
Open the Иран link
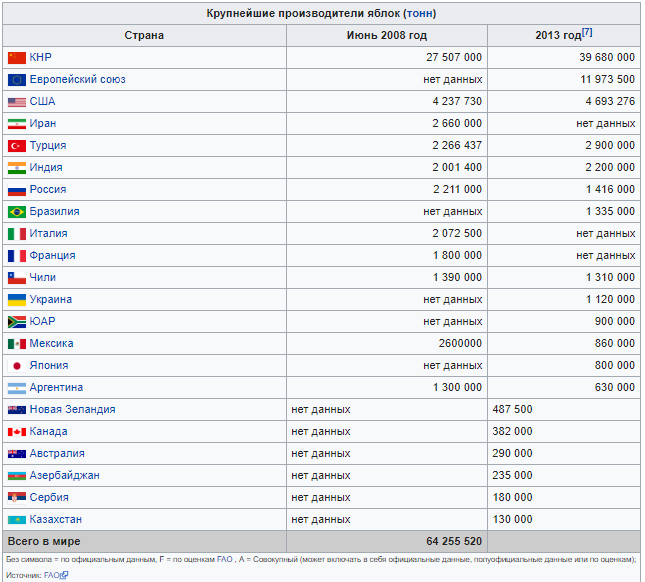43,124
